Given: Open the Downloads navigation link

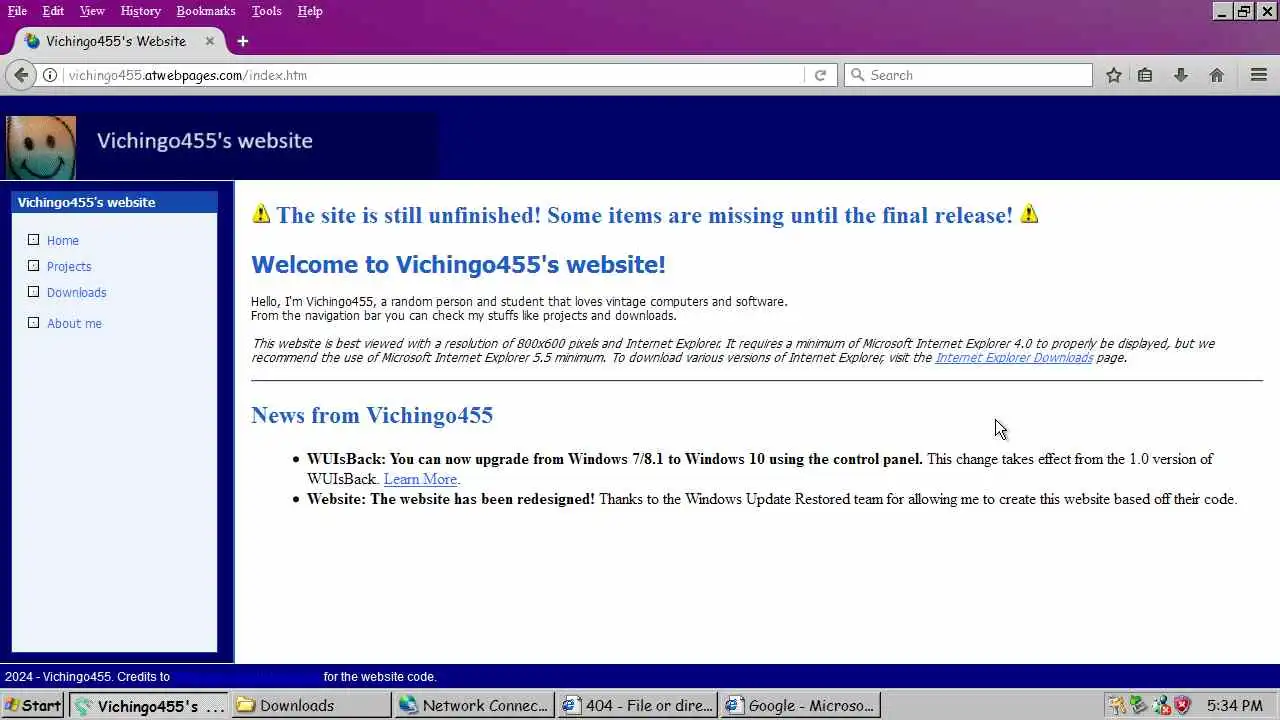Looking at the screenshot, I should pos(76,293).
